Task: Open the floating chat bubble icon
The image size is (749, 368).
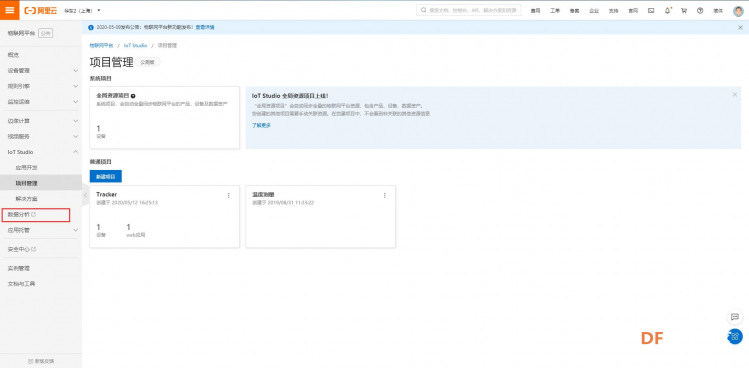Action: click(735, 317)
